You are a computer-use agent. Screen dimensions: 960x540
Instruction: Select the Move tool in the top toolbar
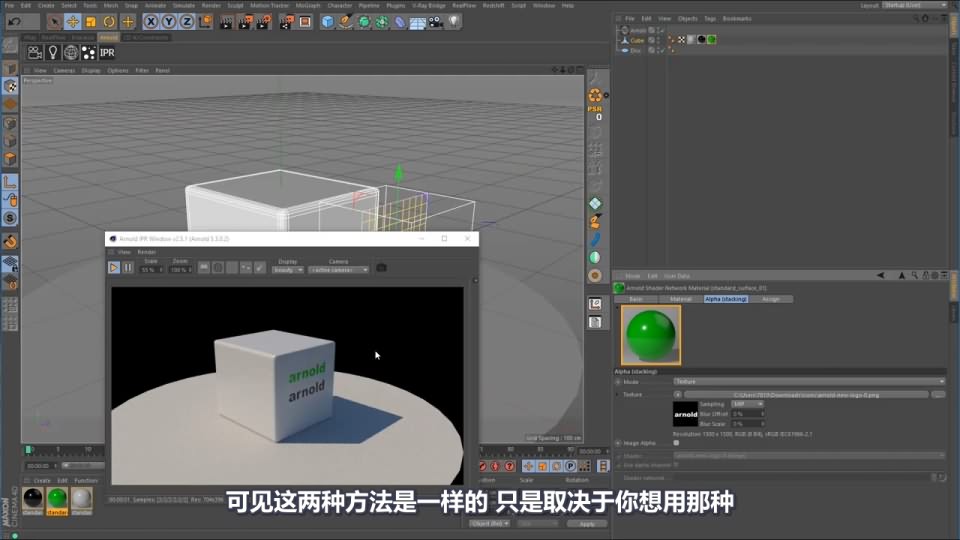[73, 21]
